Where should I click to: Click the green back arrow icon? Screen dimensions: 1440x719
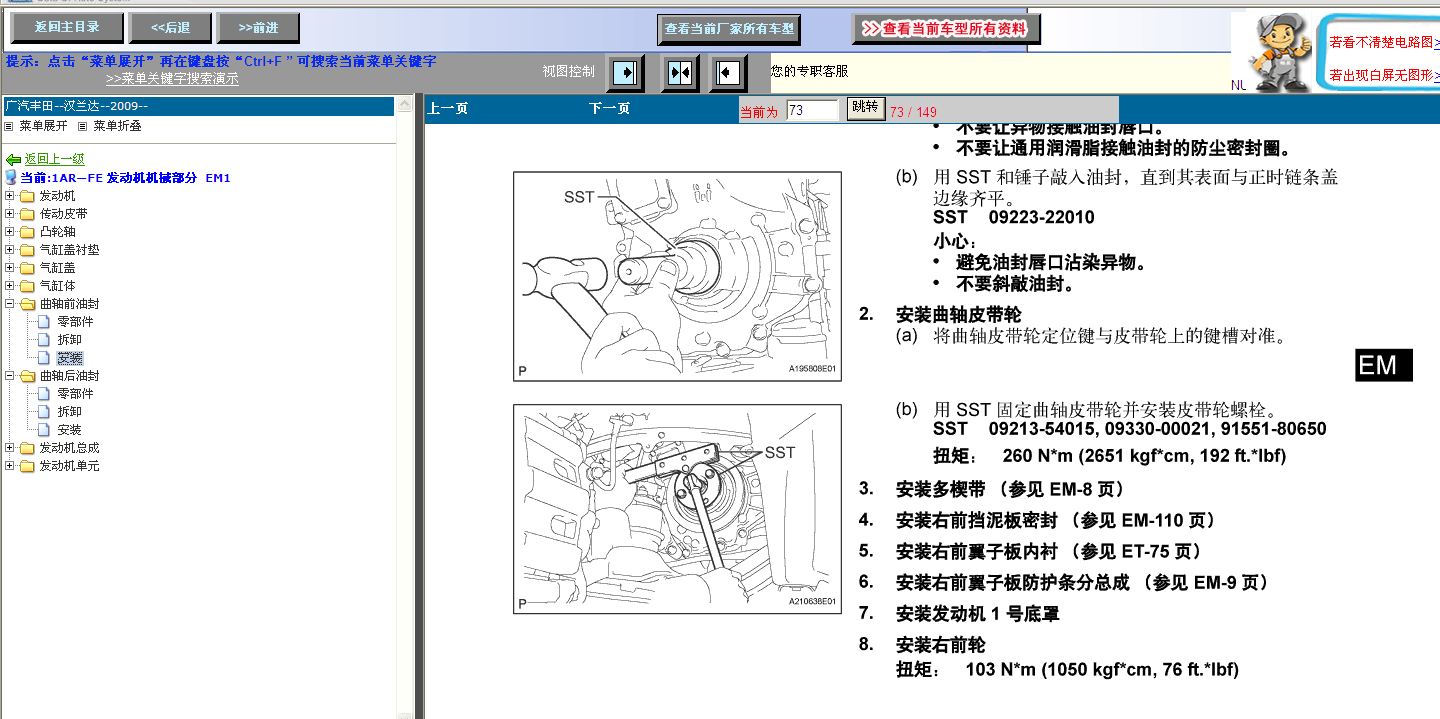13,159
